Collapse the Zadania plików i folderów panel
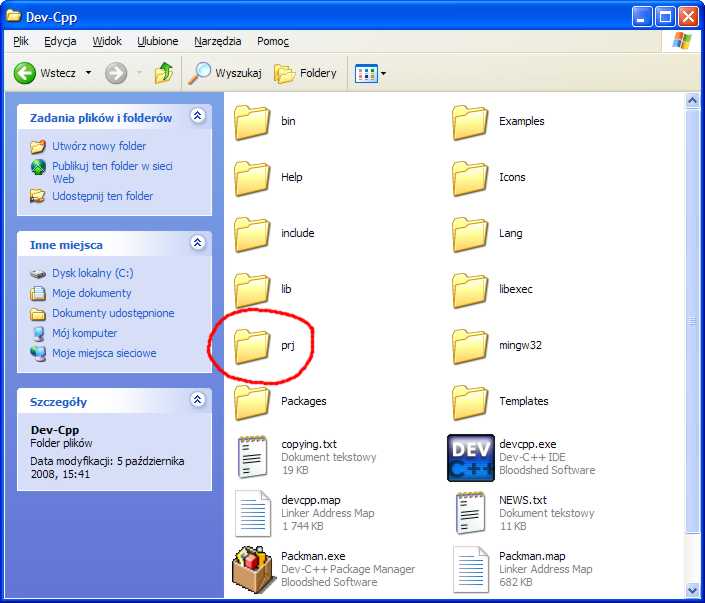Viewport: 705px width, 603px height. click(x=197, y=117)
